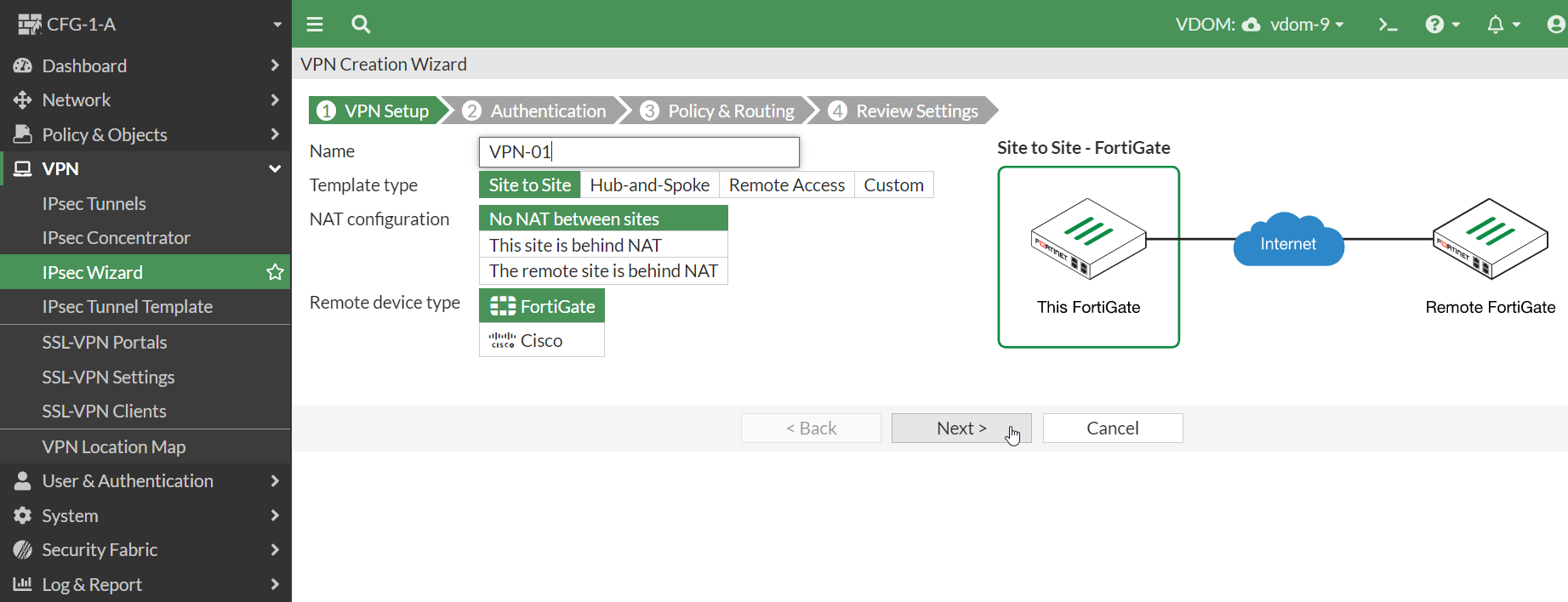Cancel the VPN Creation Wizard
The width and height of the screenshot is (1568, 602).
coord(1112,429)
